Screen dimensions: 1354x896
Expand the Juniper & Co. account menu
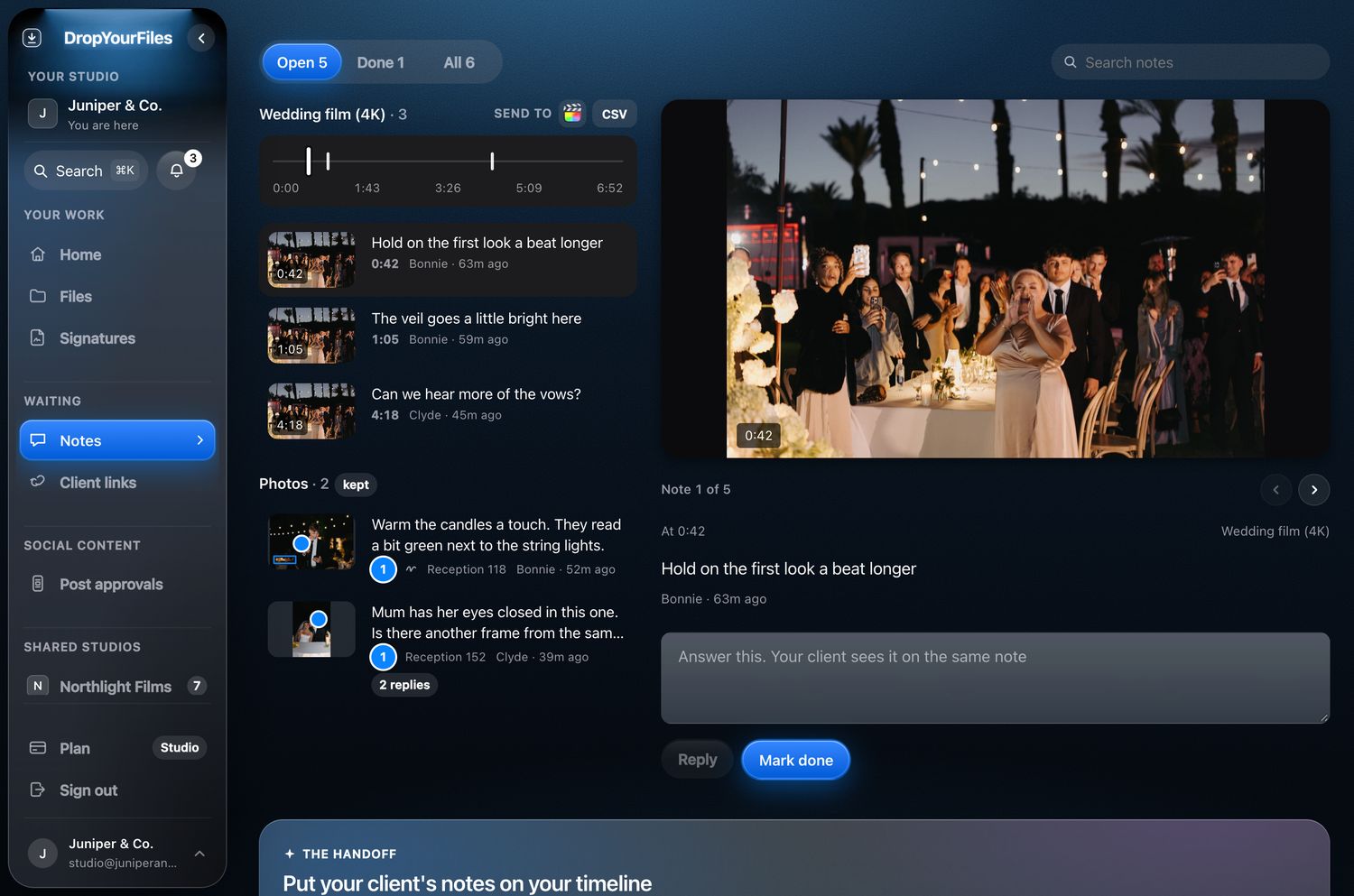[x=117, y=853]
